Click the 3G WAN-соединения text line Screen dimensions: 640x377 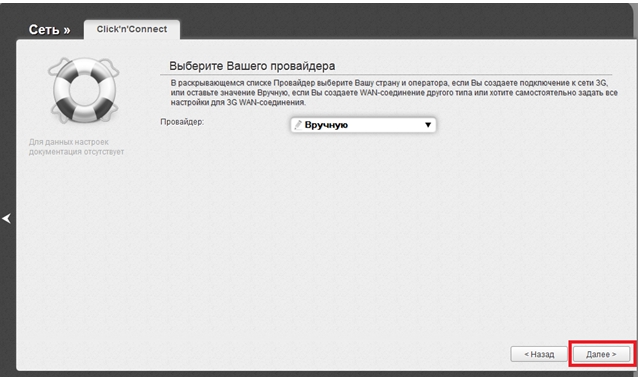[238, 102]
